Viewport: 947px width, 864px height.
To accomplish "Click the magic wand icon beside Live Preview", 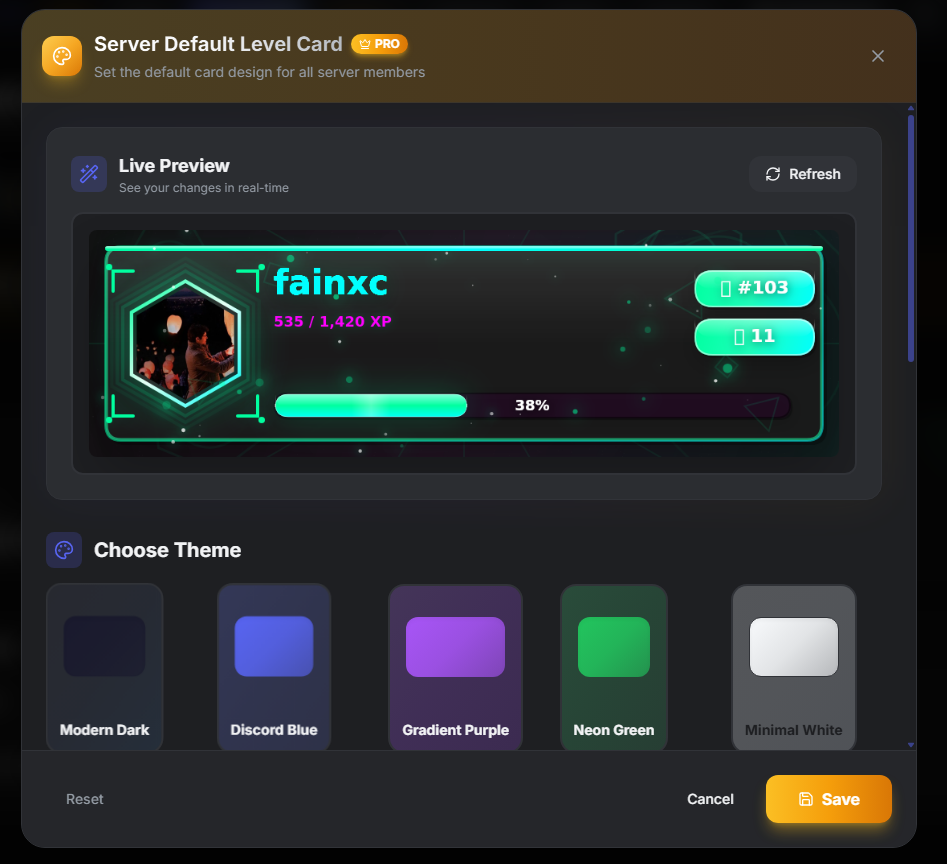I will (88, 173).
